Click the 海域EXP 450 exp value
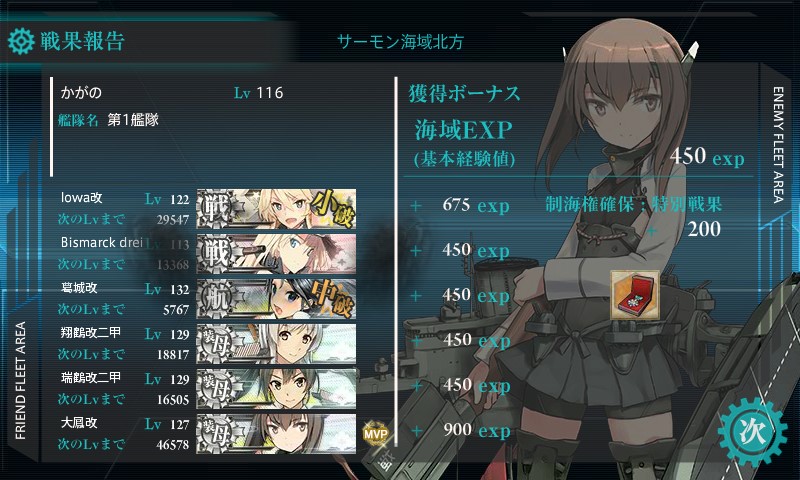The height and width of the screenshot is (480, 800). pos(707,157)
